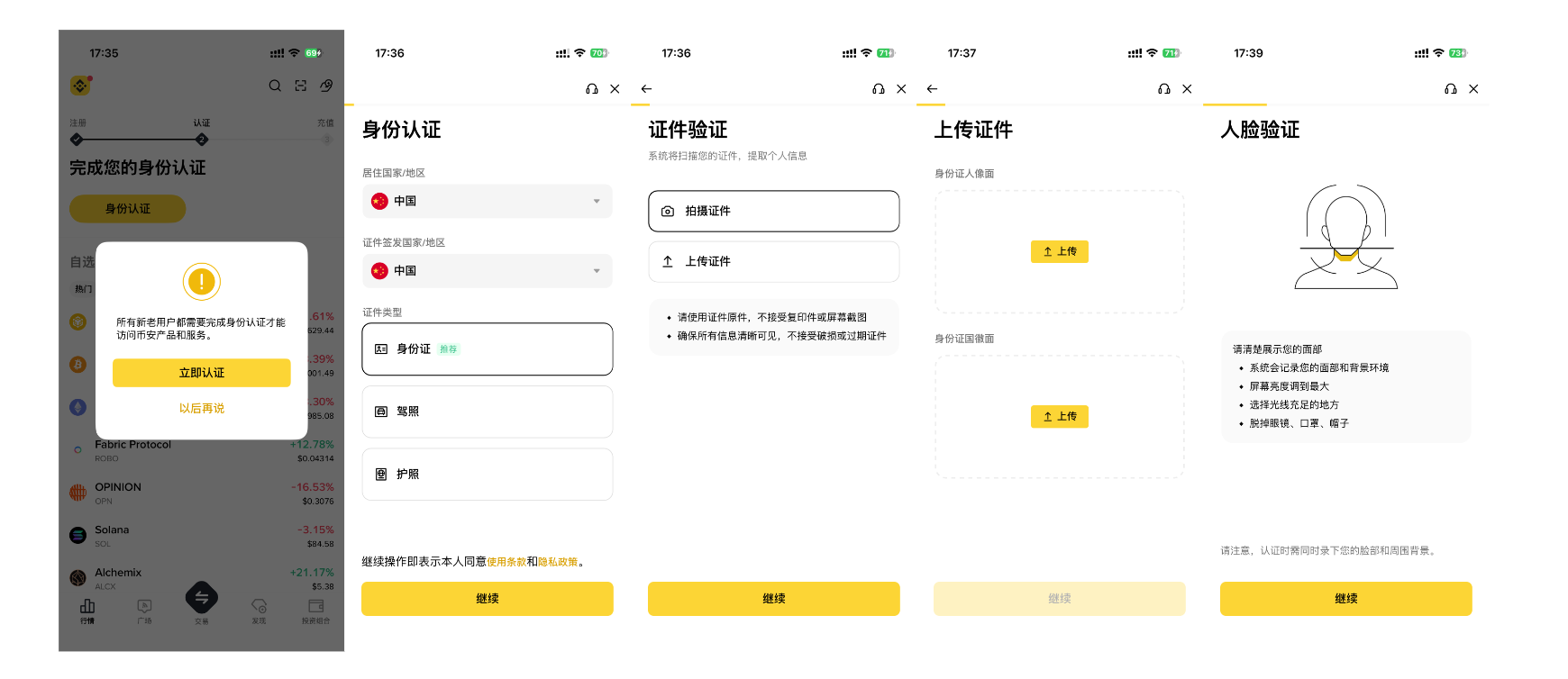Select the OPINION OPN row
This screenshot has height=679, width=1568.
202,493
